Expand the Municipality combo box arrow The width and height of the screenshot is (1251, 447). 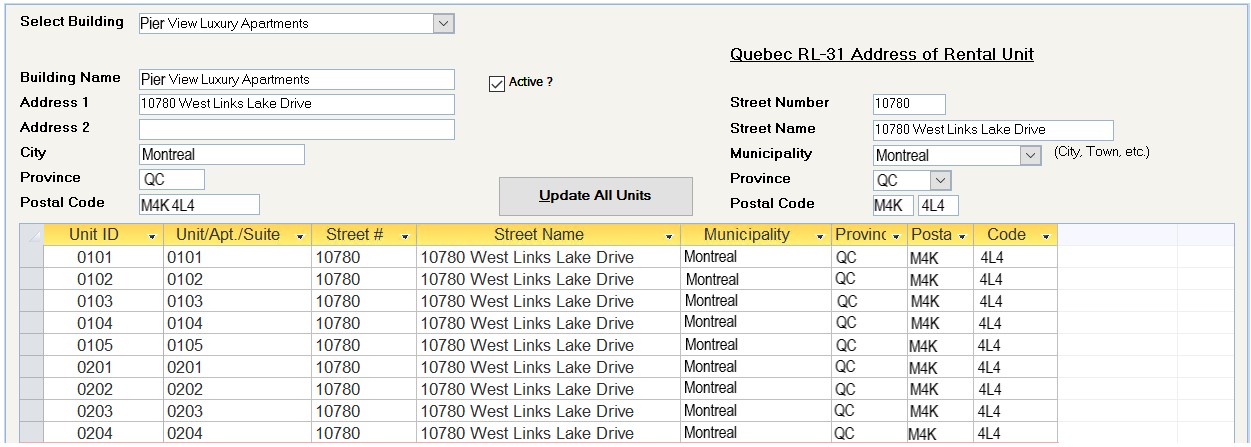coord(1031,155)
